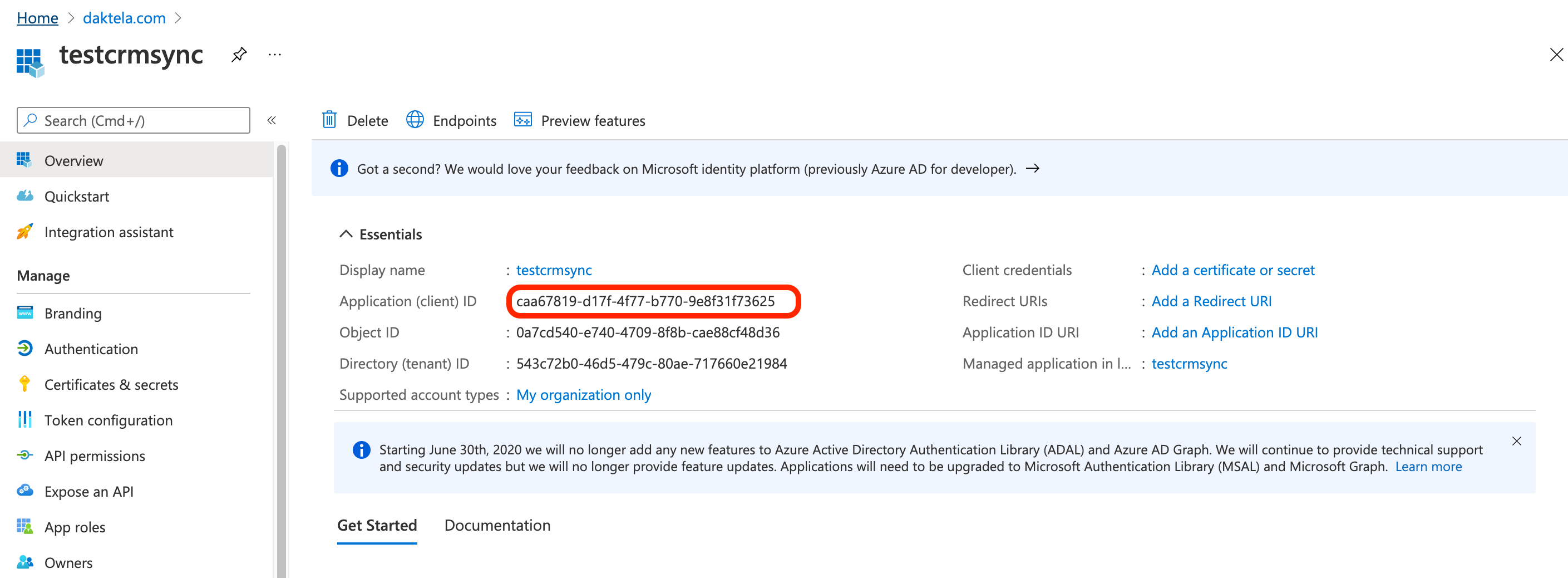
Task: Open Add a certificate or secret
Action: [1232, 270]
